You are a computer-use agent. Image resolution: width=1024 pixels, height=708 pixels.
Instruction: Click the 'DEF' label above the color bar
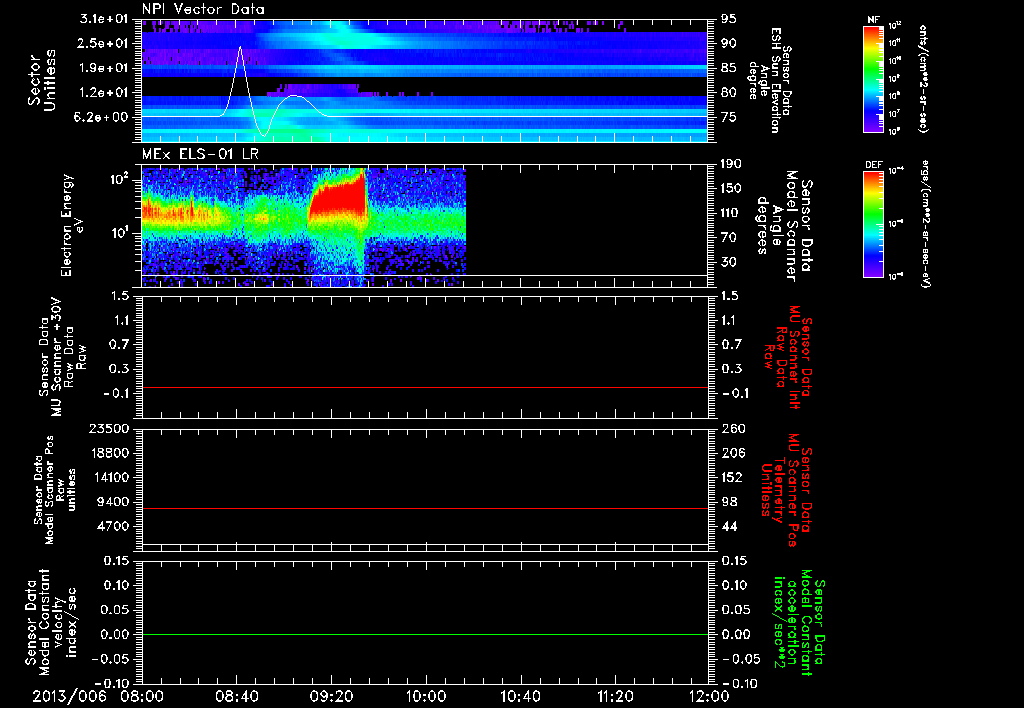(873, 165)
